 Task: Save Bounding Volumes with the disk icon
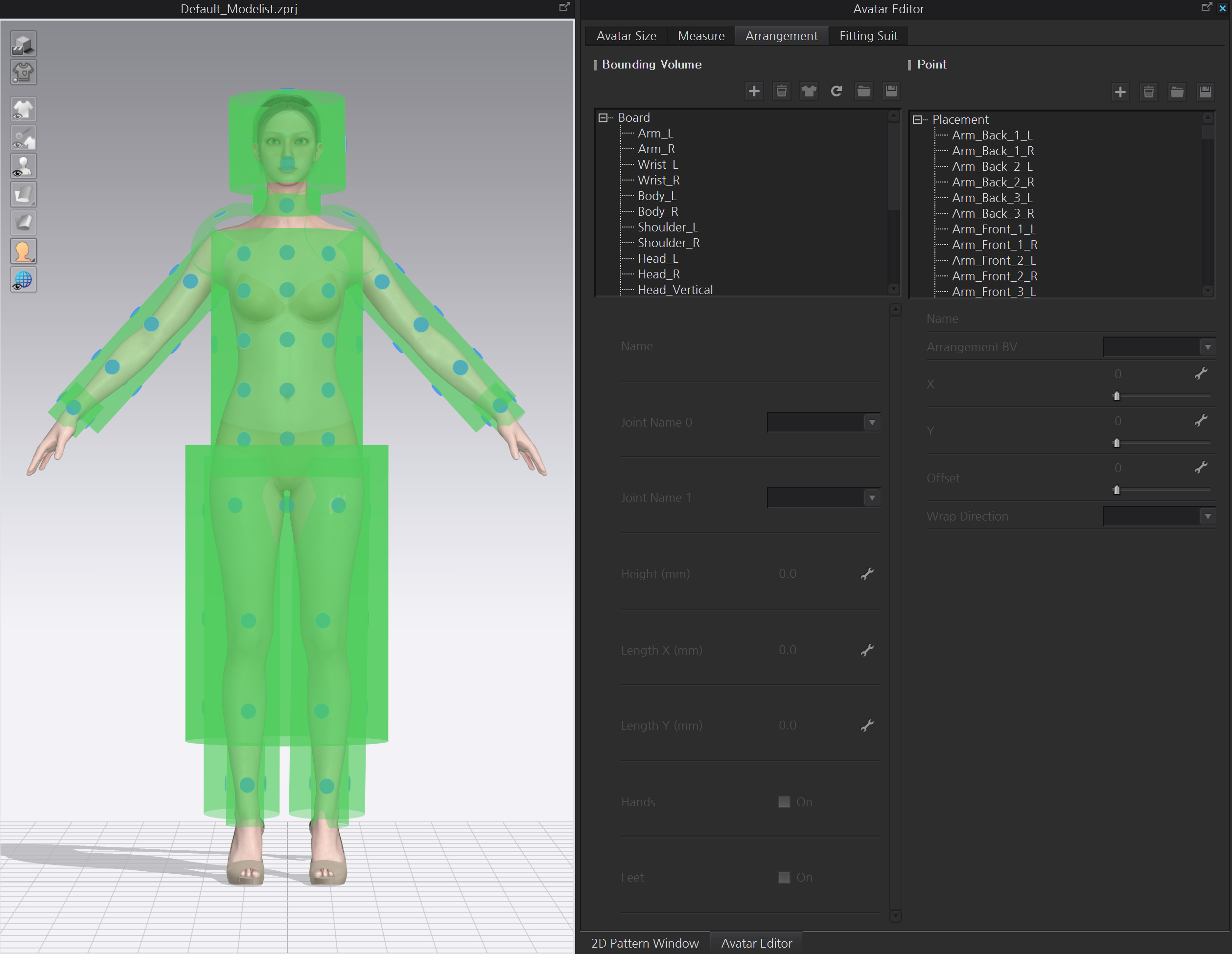click(891, 91)
